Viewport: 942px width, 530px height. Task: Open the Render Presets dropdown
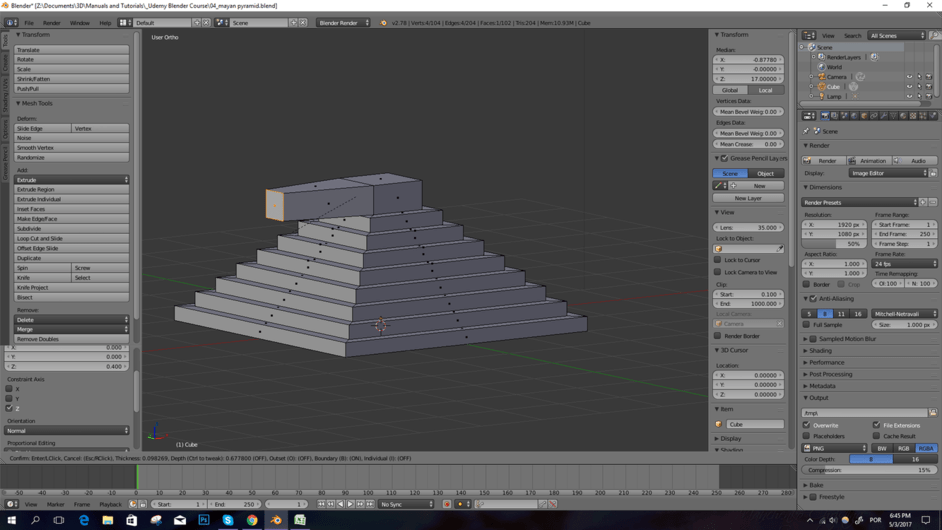(x=860, y=202)
